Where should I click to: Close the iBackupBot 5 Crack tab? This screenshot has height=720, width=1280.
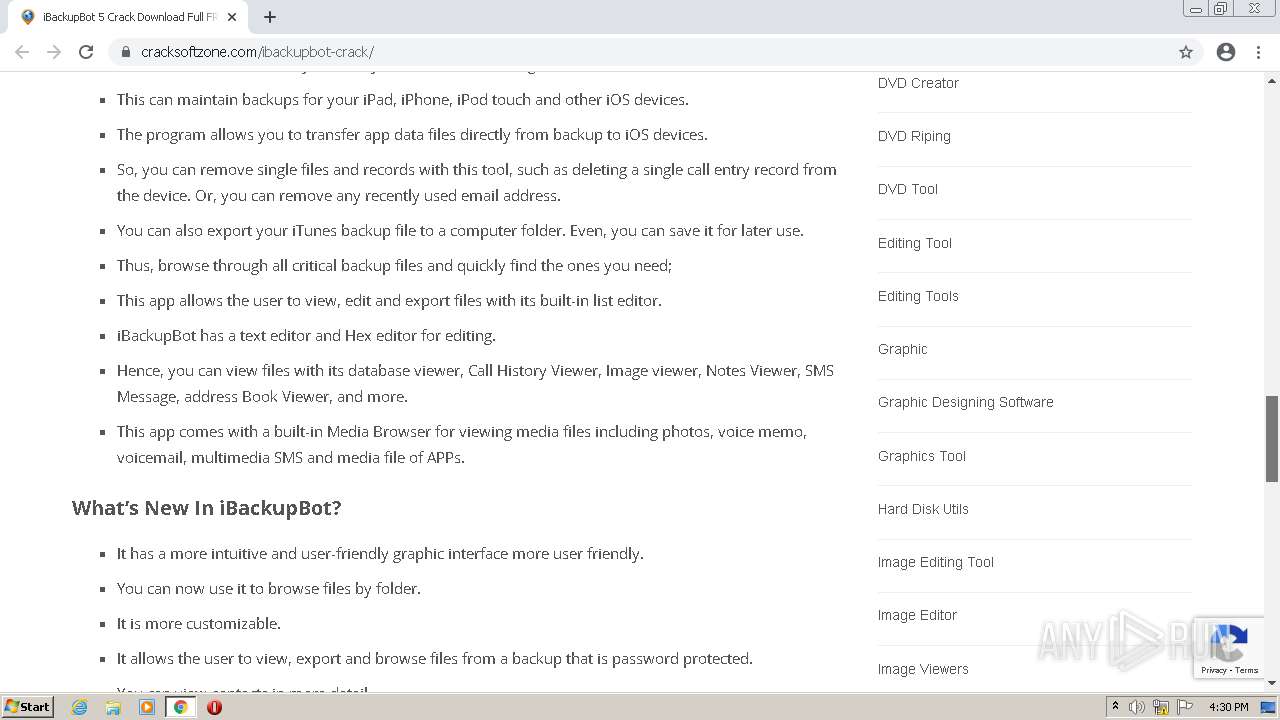(x=232, y=17)
